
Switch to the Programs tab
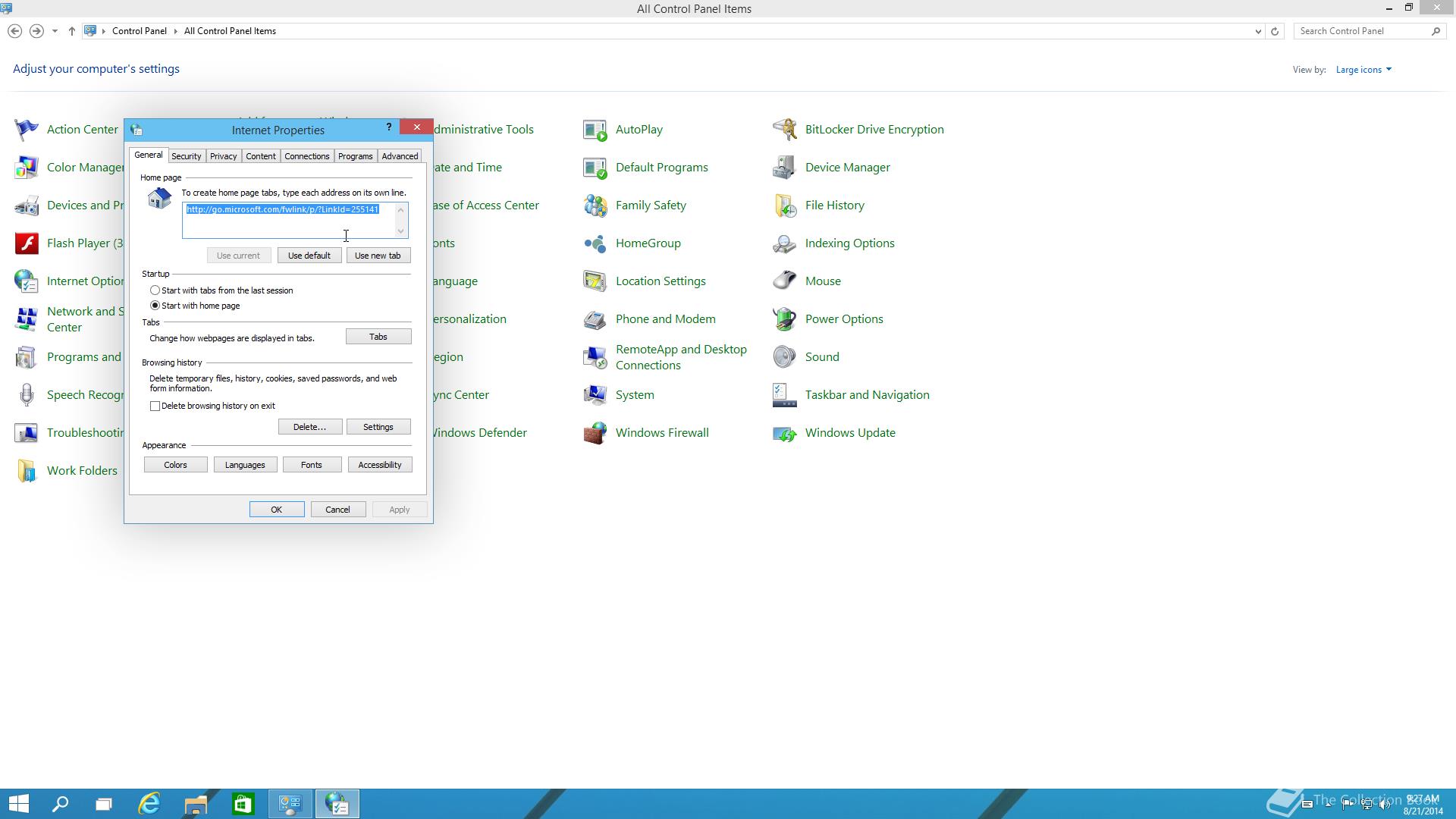(355, 156)
